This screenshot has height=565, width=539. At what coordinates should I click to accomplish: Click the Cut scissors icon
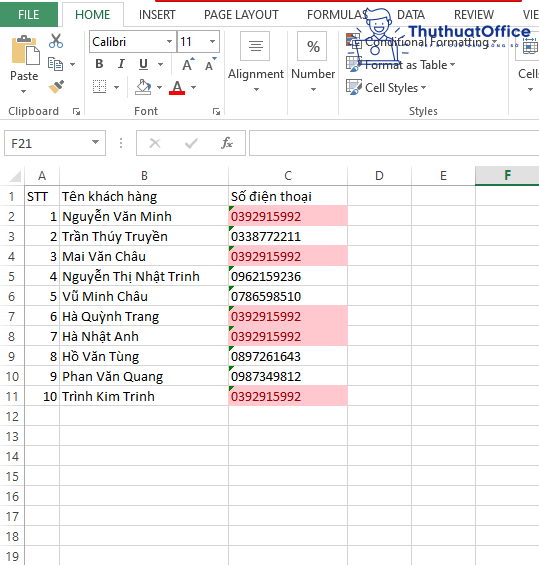click(x=56, y=41)
